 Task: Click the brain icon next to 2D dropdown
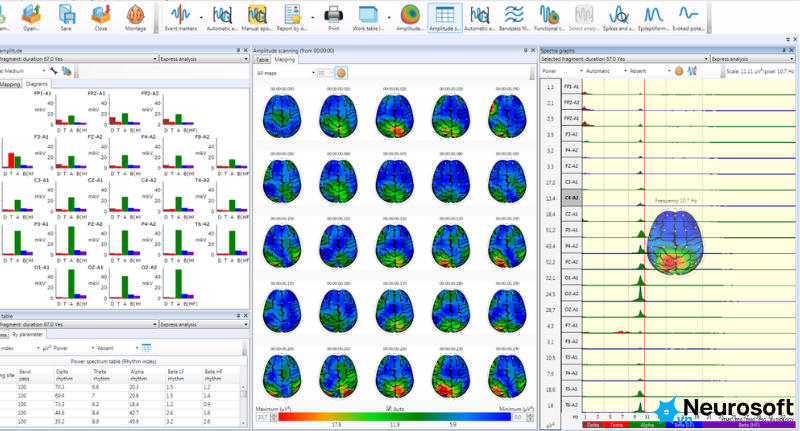pos(341,73)
